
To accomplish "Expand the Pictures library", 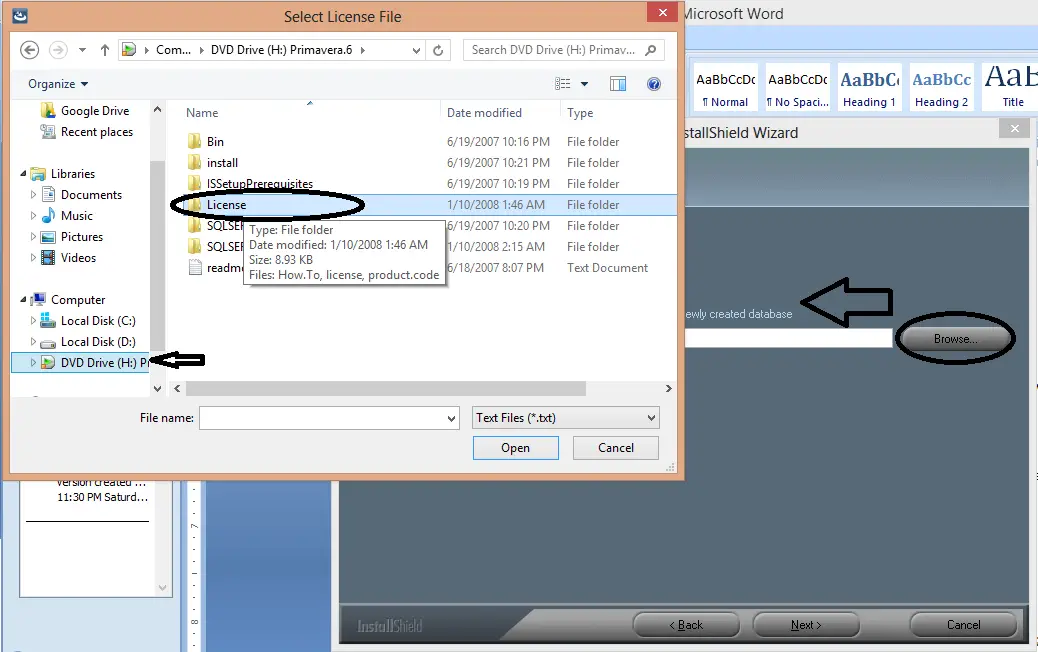I will coord(33,237).
